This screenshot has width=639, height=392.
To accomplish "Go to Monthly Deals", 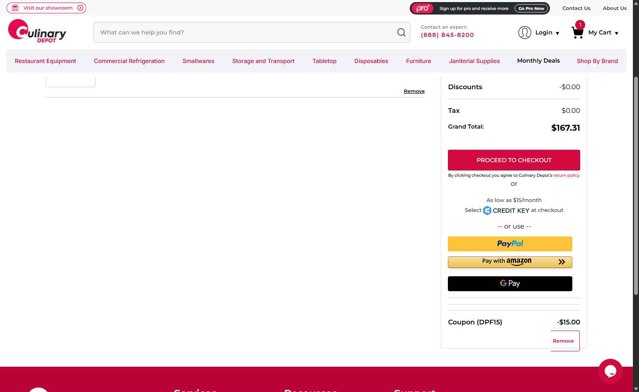I will click(x=538, y=60).
